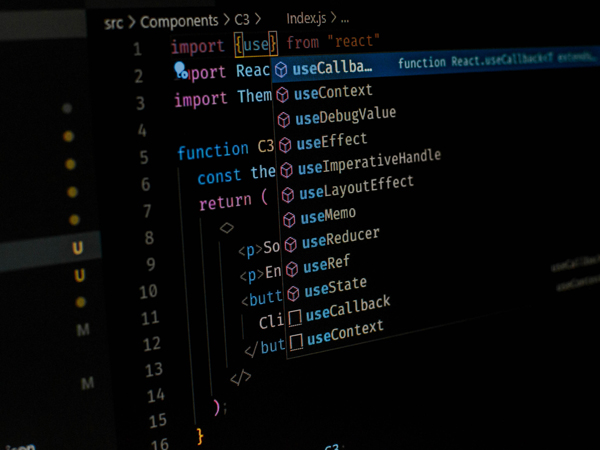600x450 pixels.
Task: Click the closing fragment tag on line 13
Action: [241, 378]
